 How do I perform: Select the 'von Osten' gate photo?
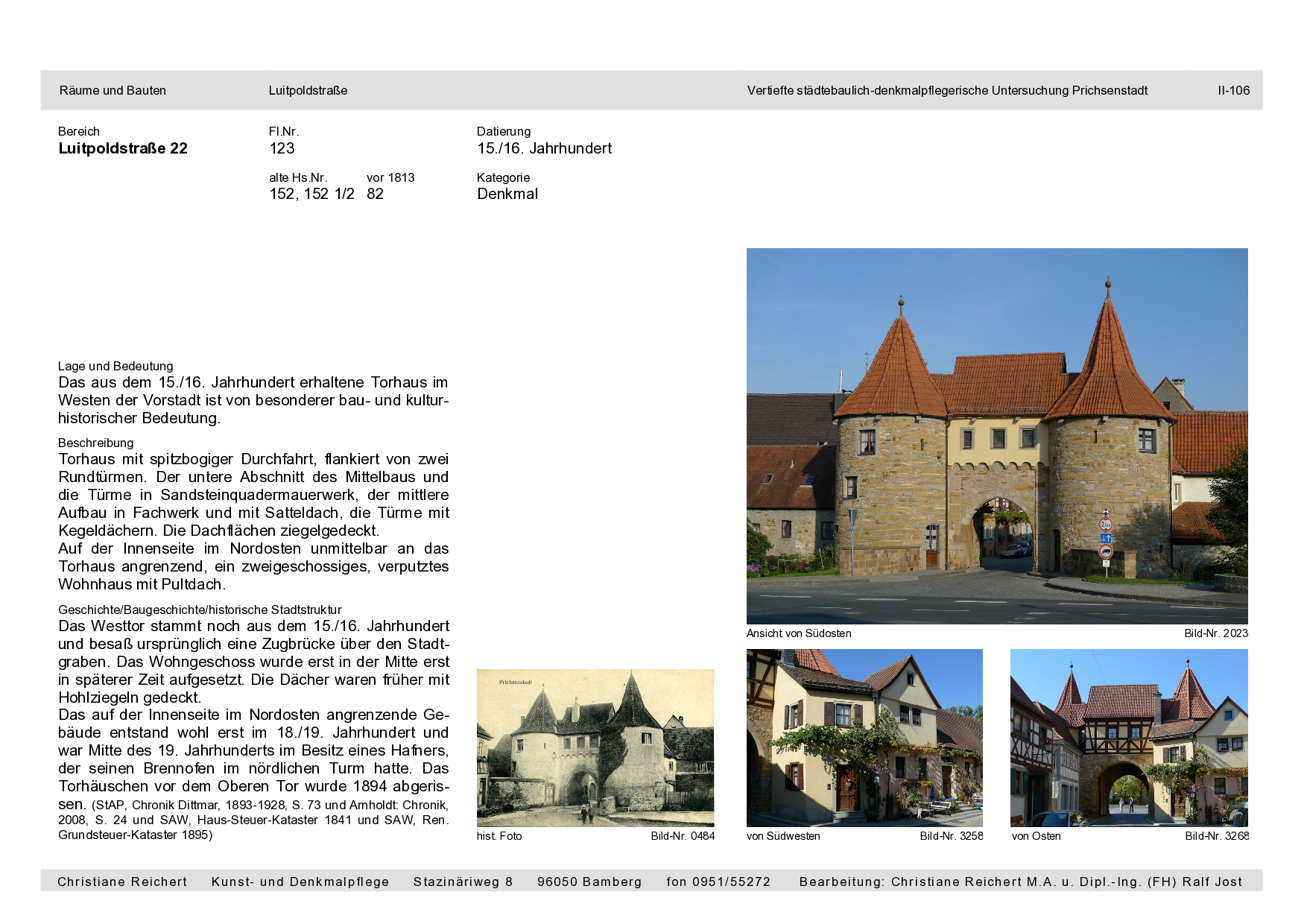click(x=1128, y=737)
